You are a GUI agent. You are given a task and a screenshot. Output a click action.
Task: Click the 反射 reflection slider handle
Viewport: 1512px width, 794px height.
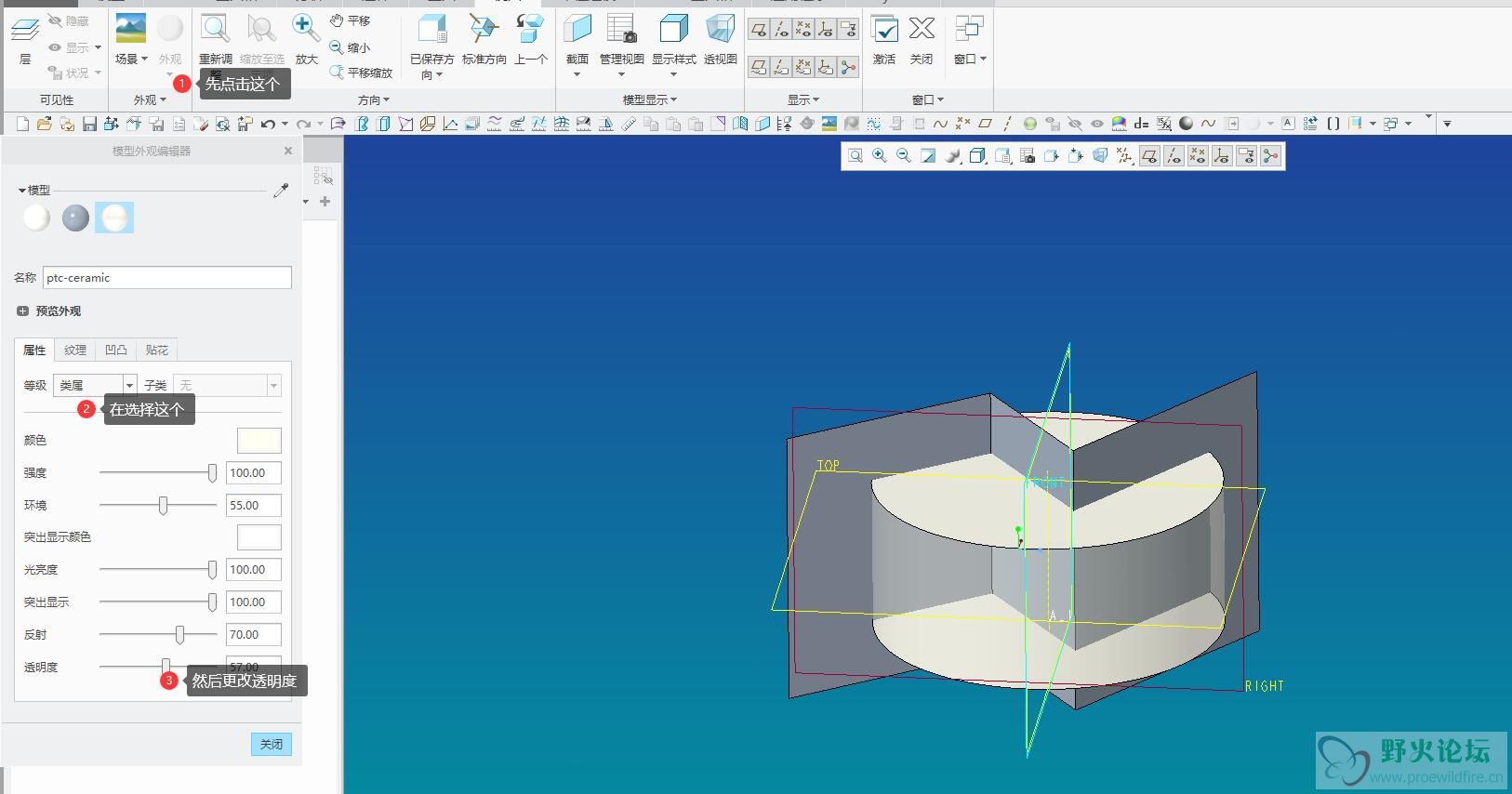[x=179, y=634]
